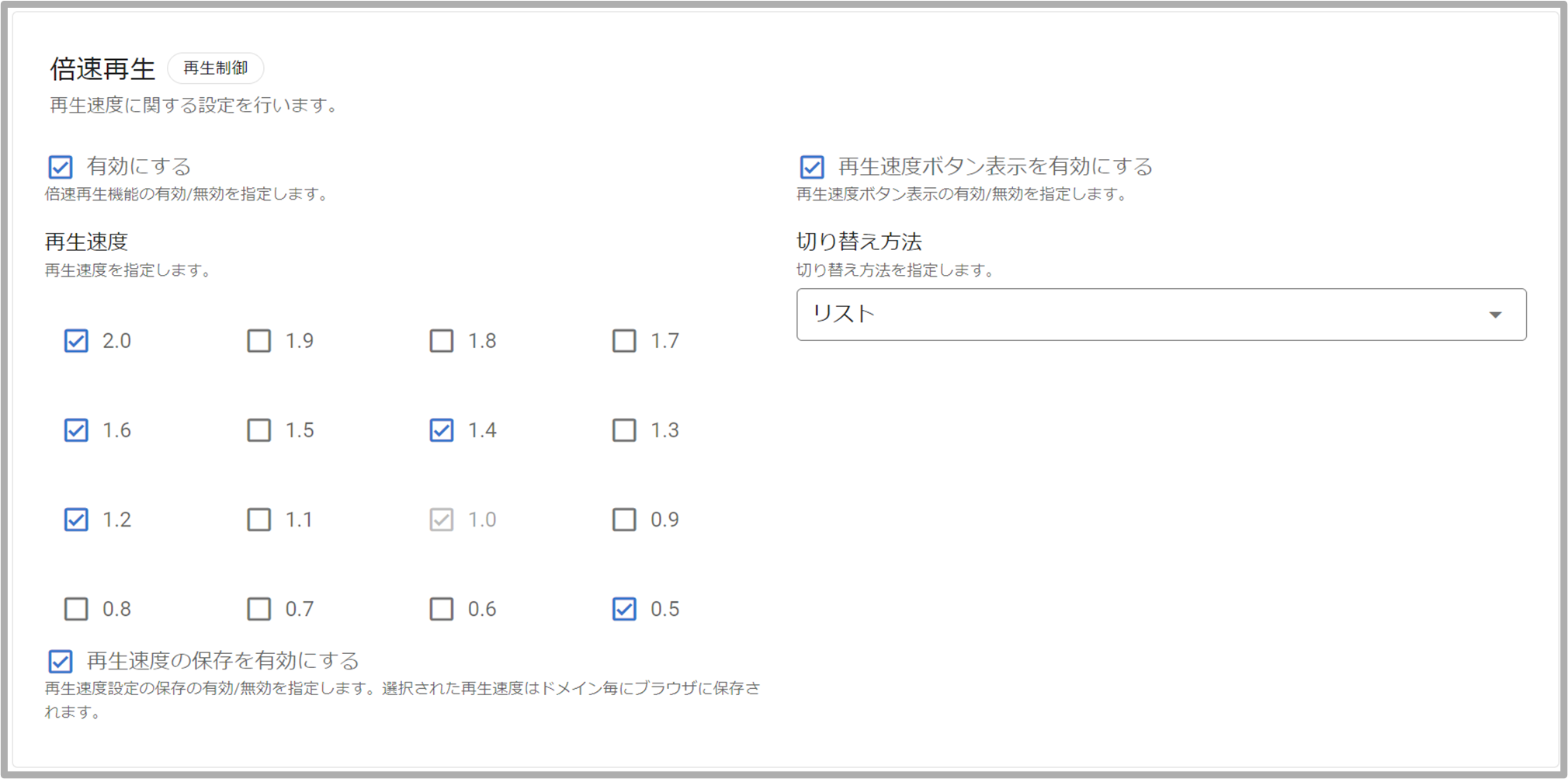Screen dimensions: 1568x779
Task: Click the 再生制御 tag chip
Action: pyautogui.click(x=216, y=68)
